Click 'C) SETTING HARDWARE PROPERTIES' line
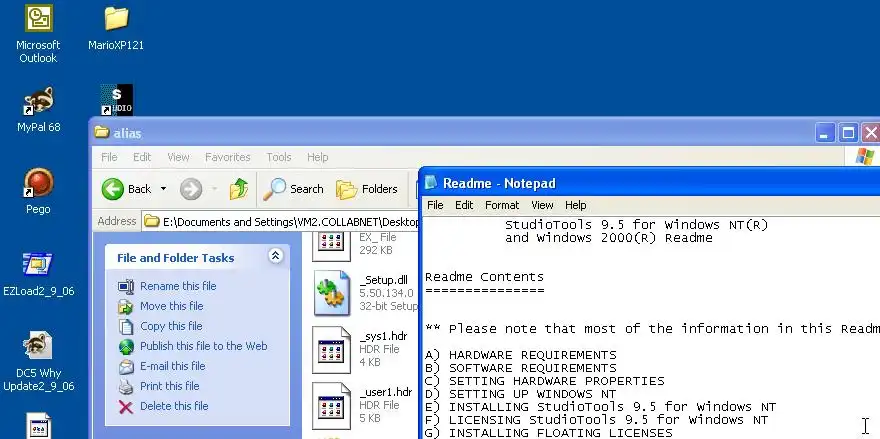Image resolution: width=880 pixels, height=439 pixels. (544, 381)
